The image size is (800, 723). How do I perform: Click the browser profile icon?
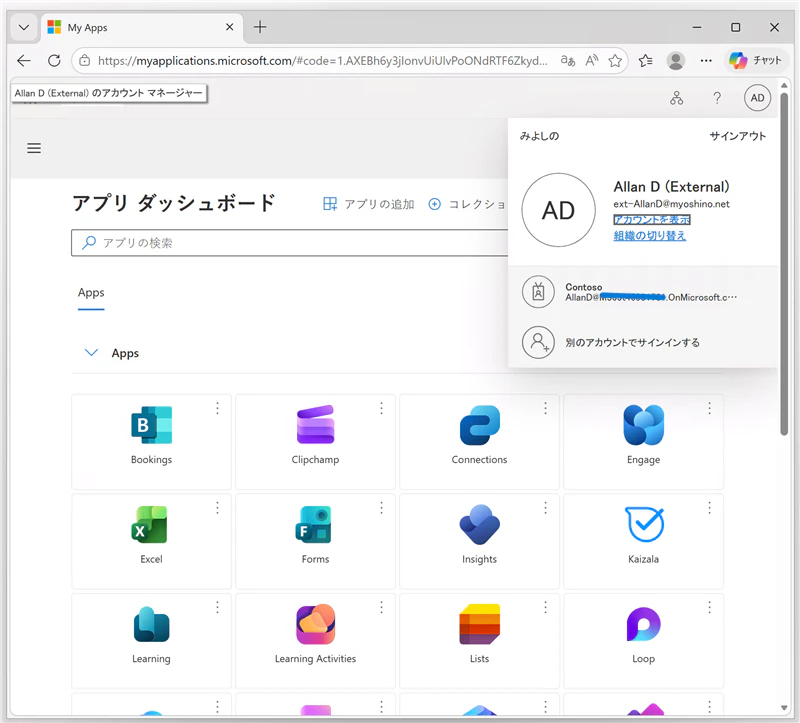(x=676, y=61)
